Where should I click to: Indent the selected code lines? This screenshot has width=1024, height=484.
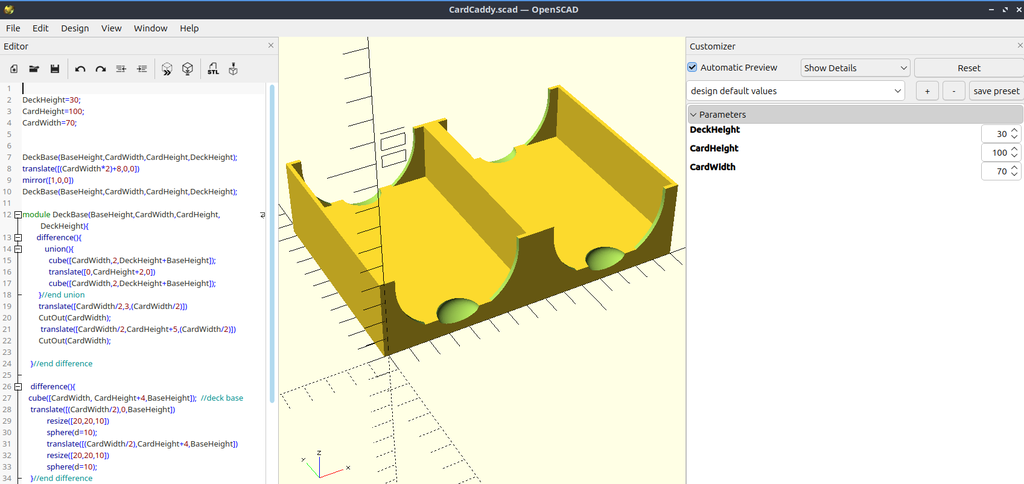[x=142, y=69]
